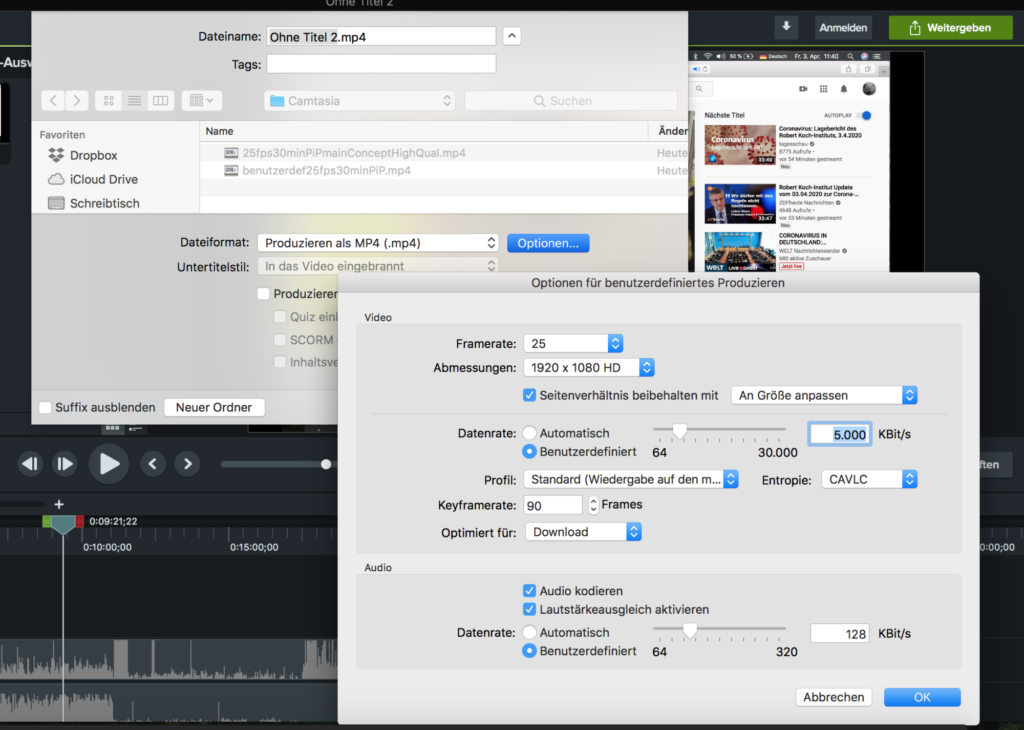This screenshot has width=1024, height=730.
Task: Click the Suchen search field
Action: coord(571,101)
